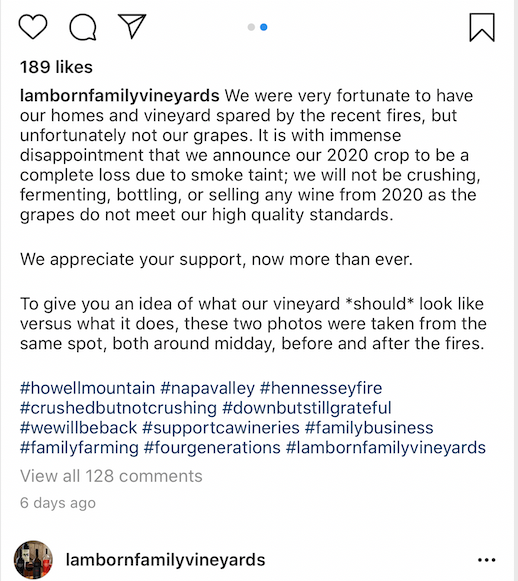Open #howellmountain hashtag
518x581 pixels.
tap(87, 388)
